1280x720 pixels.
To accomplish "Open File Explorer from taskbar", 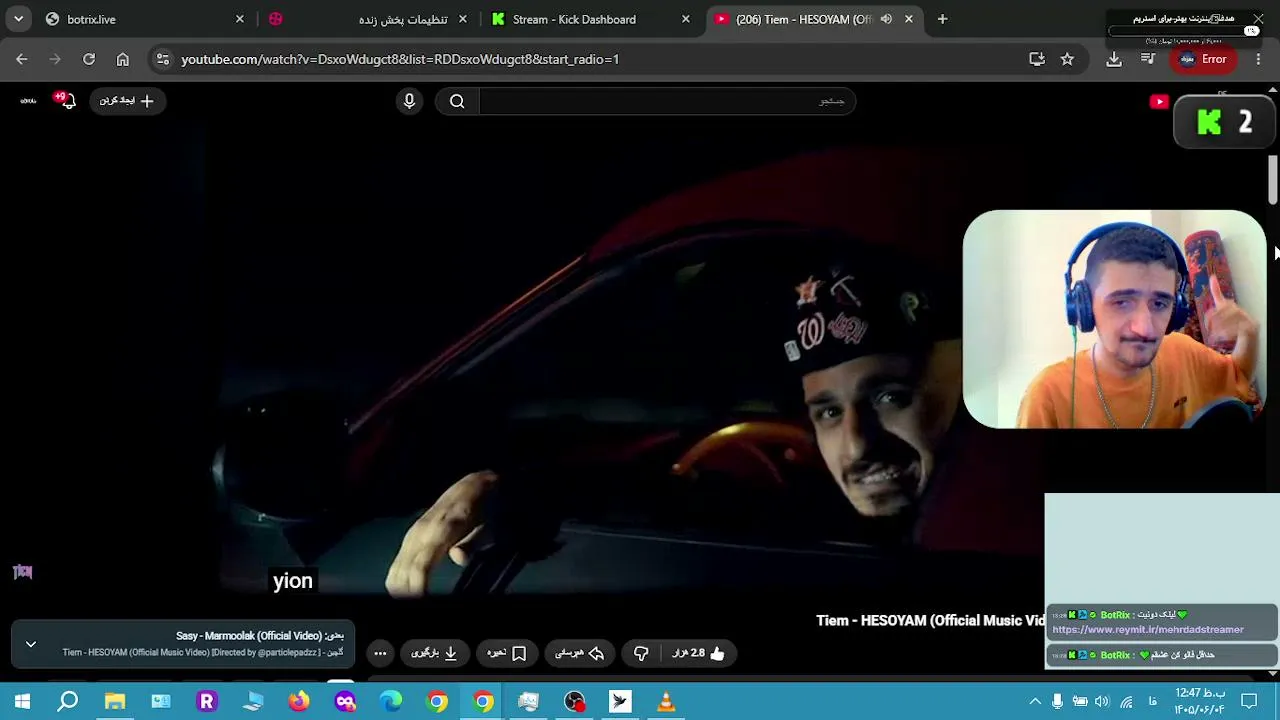I will click(x=115, y=701).
